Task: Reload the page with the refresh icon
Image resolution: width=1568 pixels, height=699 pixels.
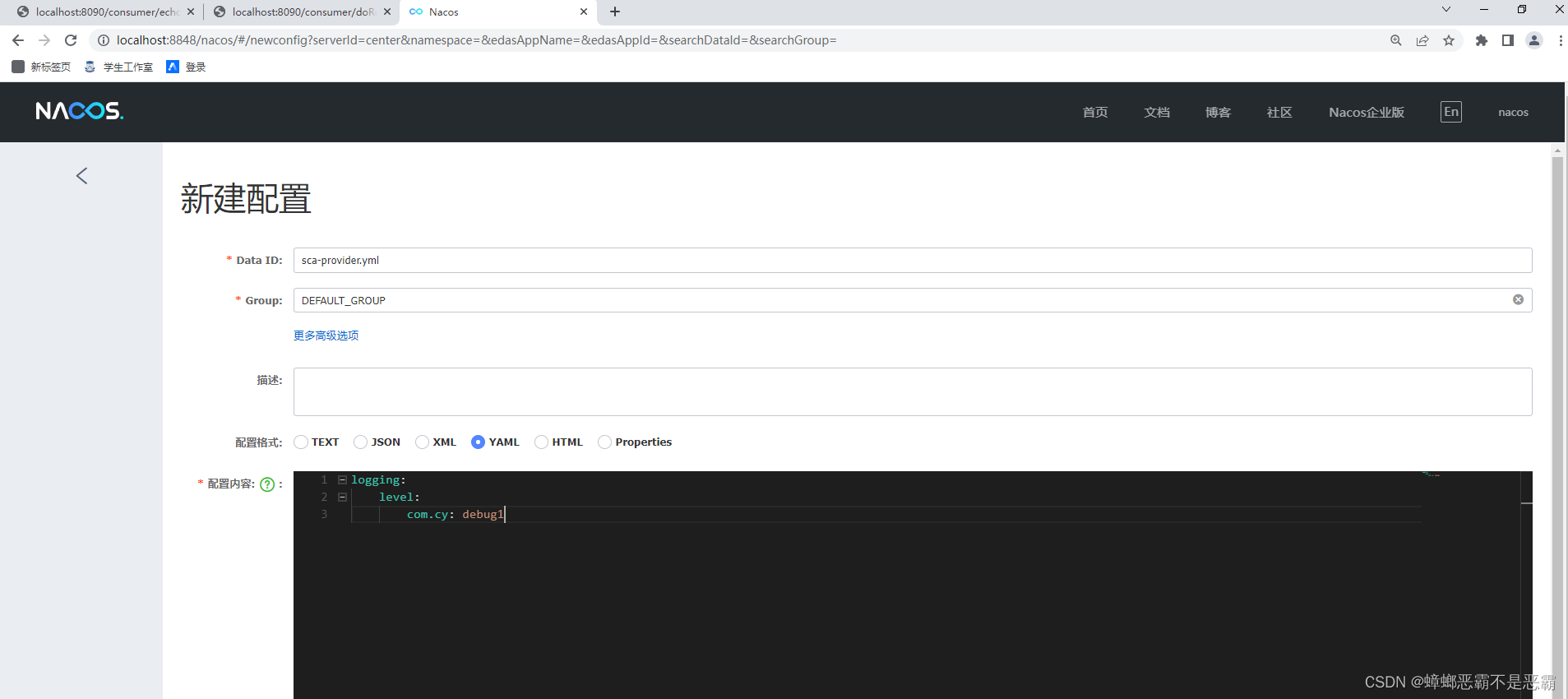Action: click(x=71, y=40)
